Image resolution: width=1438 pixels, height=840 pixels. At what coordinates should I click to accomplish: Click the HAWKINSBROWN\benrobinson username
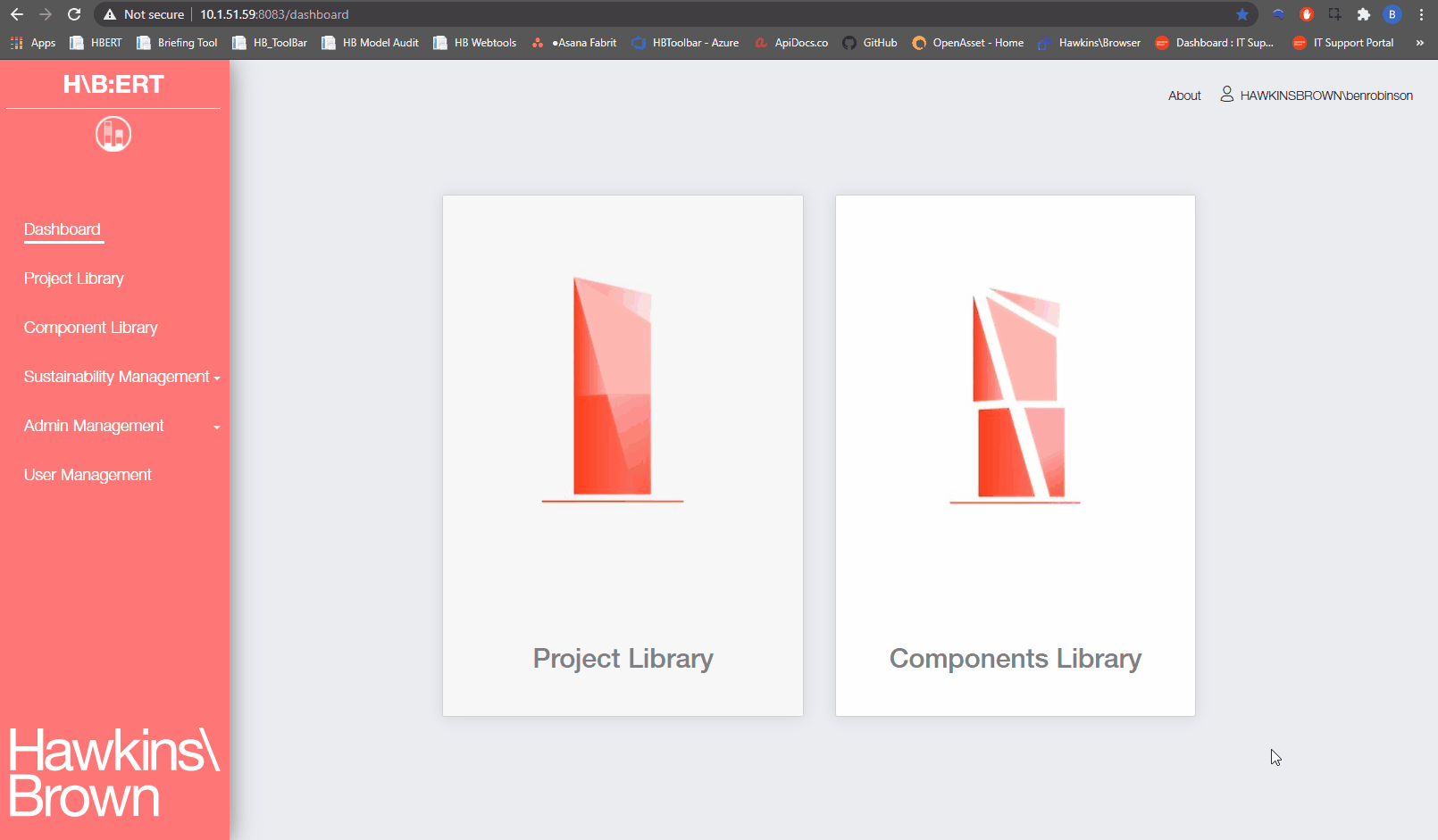coord(1326,96)
